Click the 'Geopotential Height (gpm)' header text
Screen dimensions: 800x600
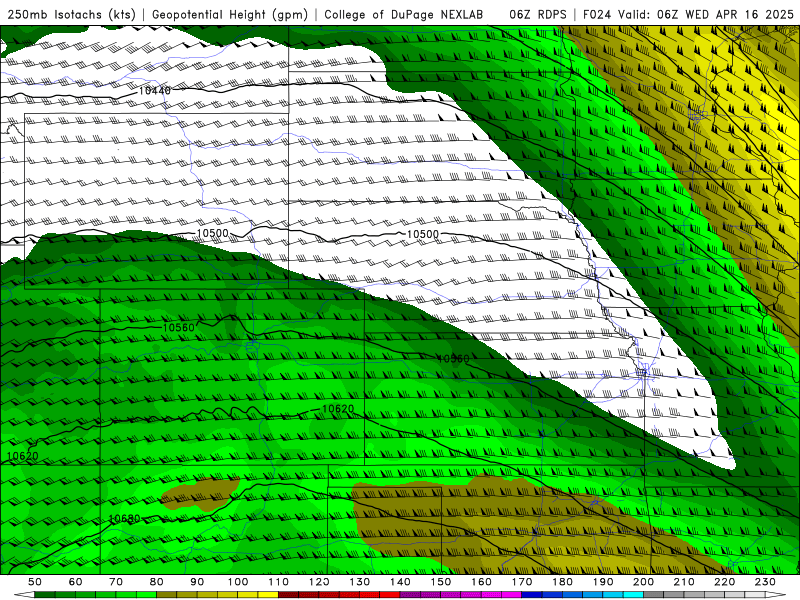point(230,15)
